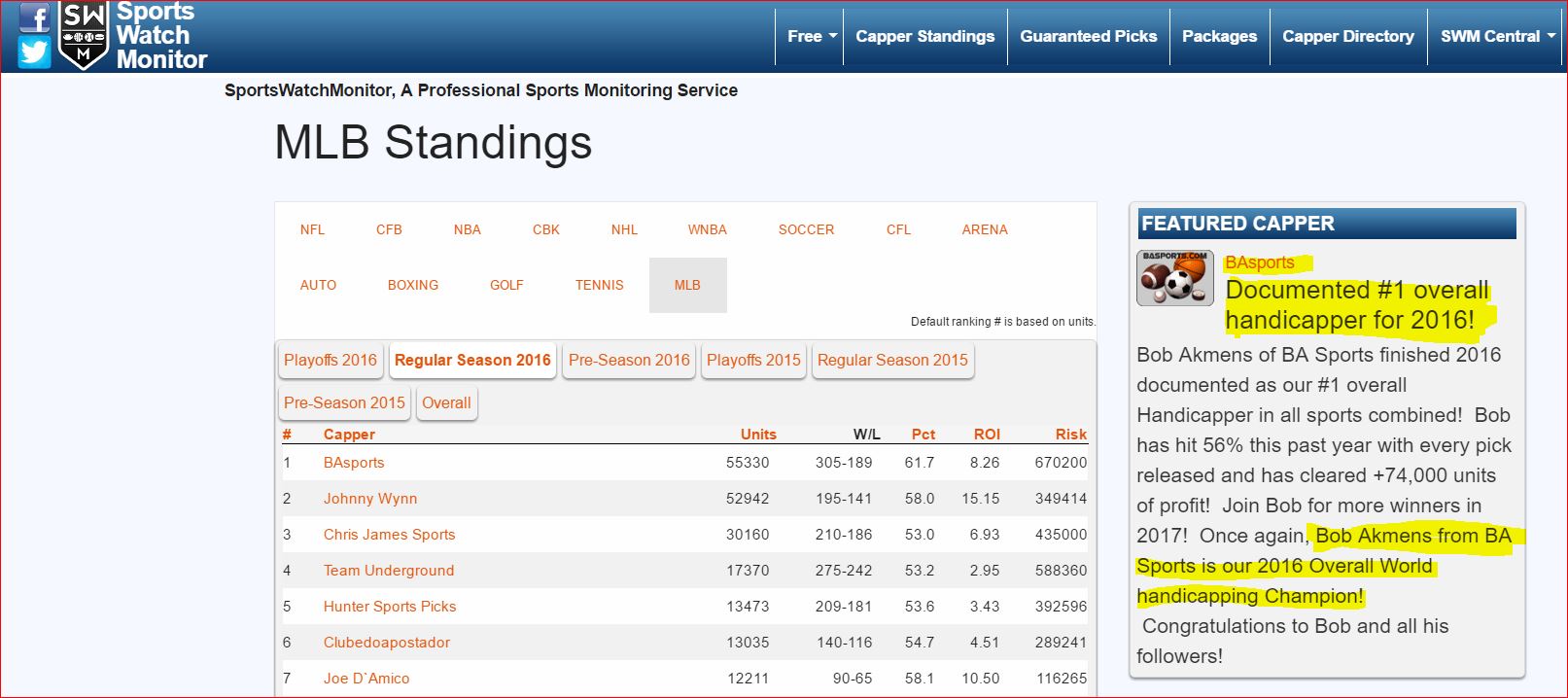Select the NFL sport tab

(312, 229)
